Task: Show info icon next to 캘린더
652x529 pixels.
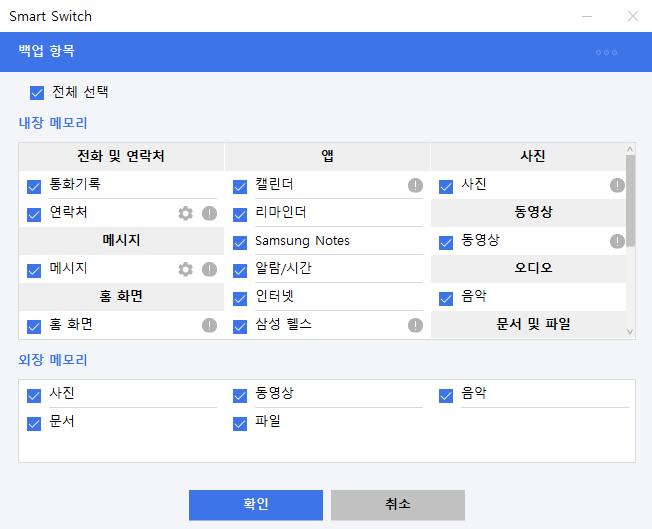Action: 415,185
